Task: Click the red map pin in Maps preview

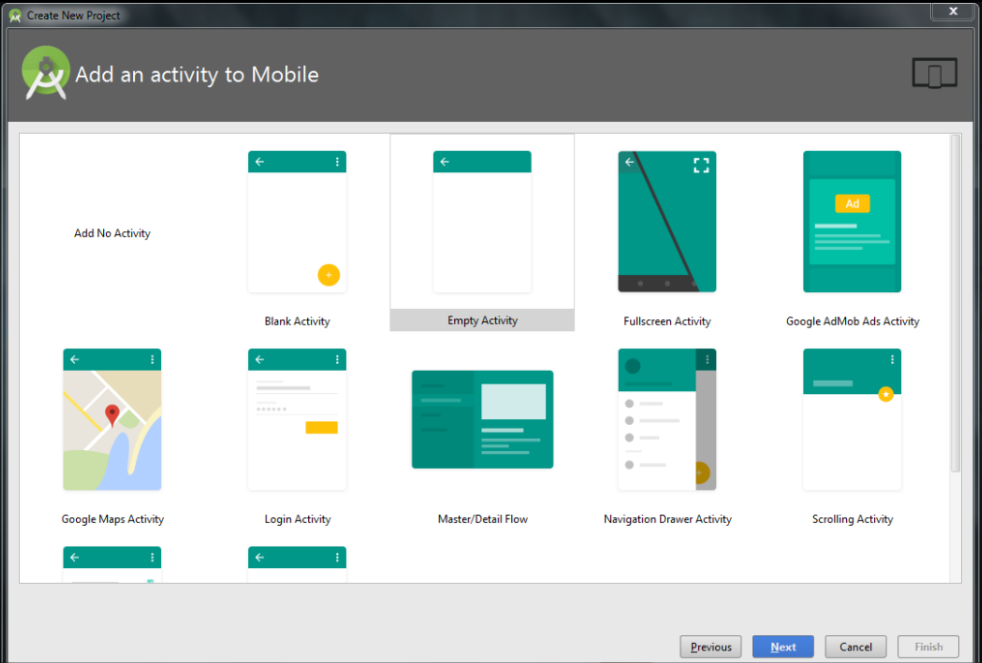Action: 112,415
